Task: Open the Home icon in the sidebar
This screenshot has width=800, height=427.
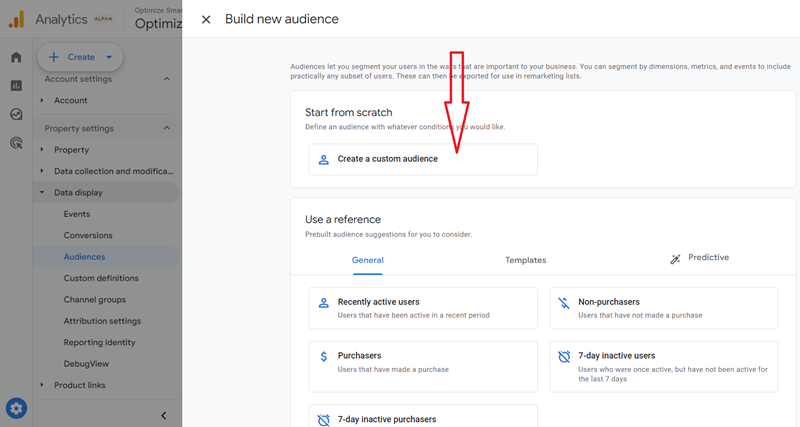Action: (x=16, y=57)
